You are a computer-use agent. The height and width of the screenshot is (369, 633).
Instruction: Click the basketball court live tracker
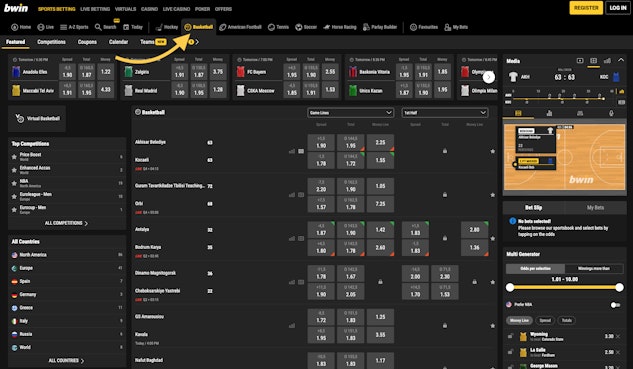point(564,157)
